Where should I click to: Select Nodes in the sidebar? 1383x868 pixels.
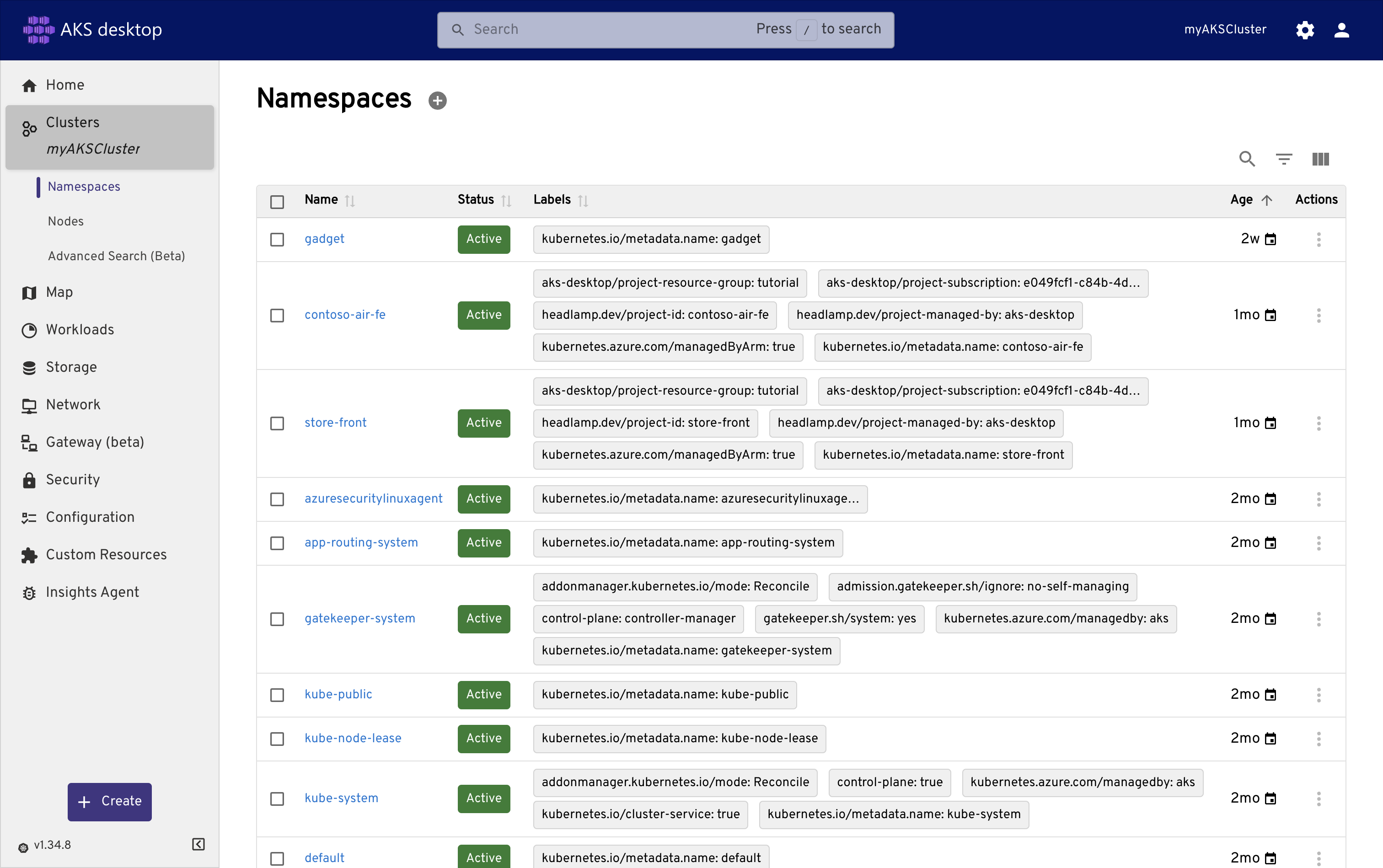(65, 221)
